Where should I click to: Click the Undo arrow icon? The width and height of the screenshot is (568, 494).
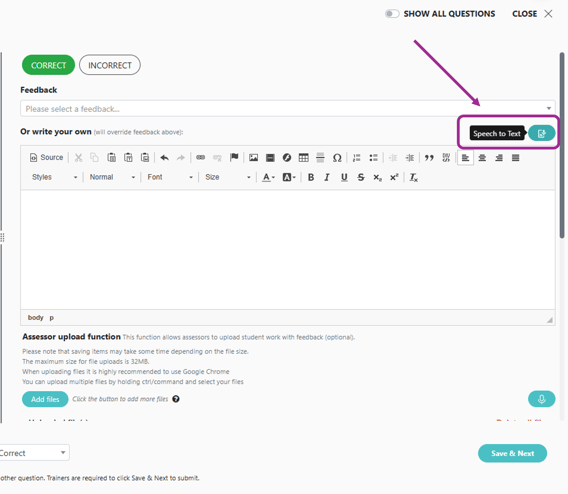164,158
